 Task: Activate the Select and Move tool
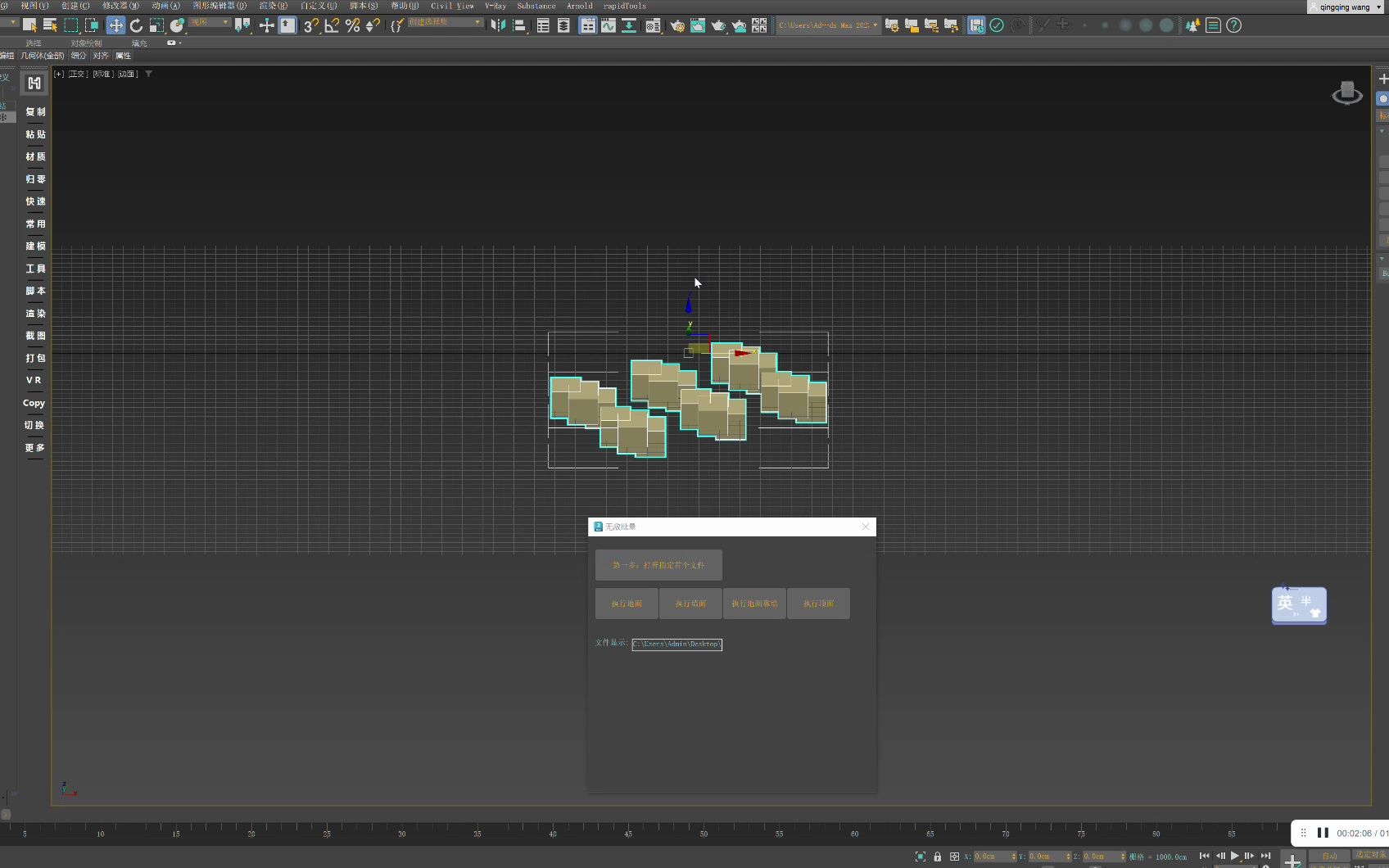click(116, 25)
